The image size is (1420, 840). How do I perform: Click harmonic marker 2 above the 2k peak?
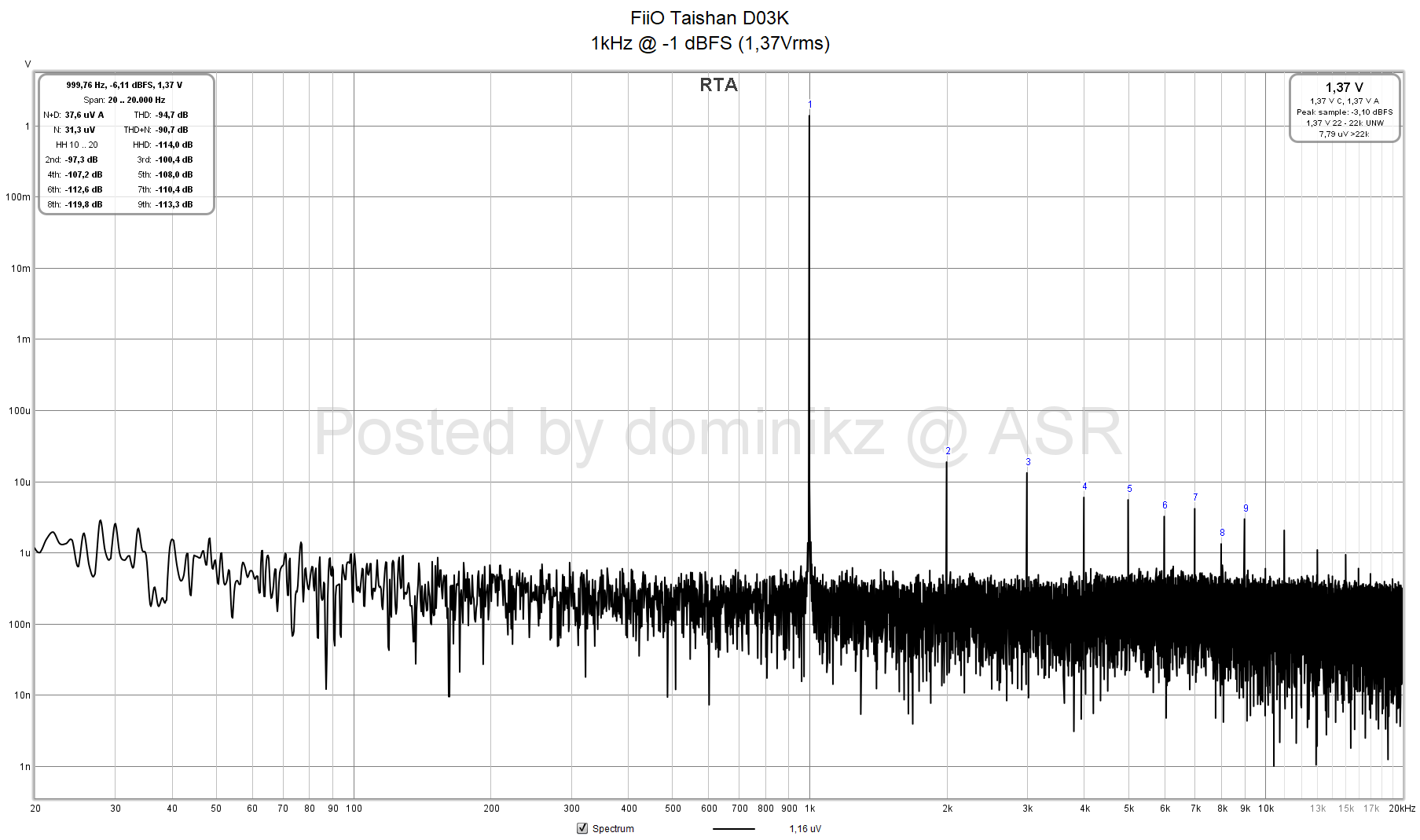coord(948,451)
